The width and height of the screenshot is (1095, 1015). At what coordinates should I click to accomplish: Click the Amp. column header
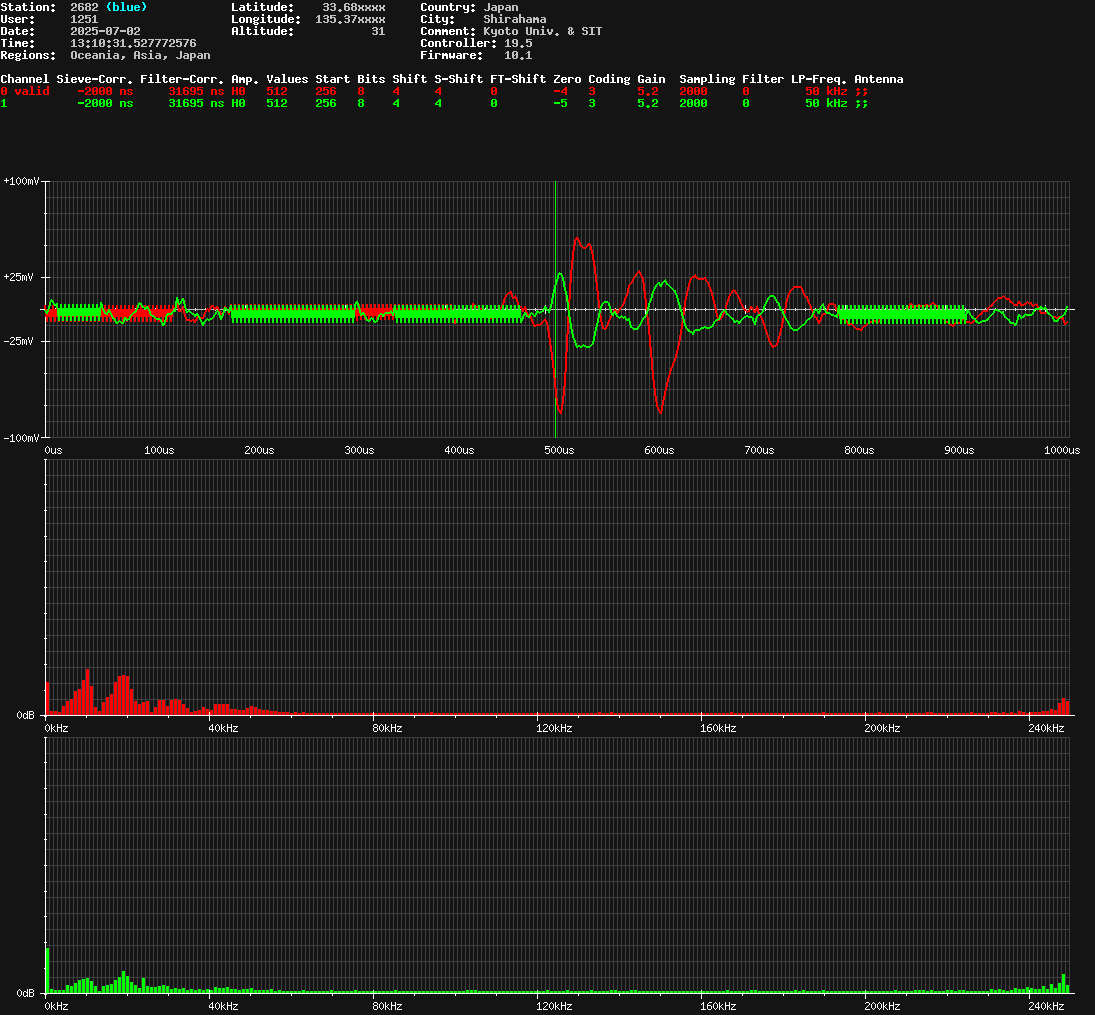pos(245,79)
